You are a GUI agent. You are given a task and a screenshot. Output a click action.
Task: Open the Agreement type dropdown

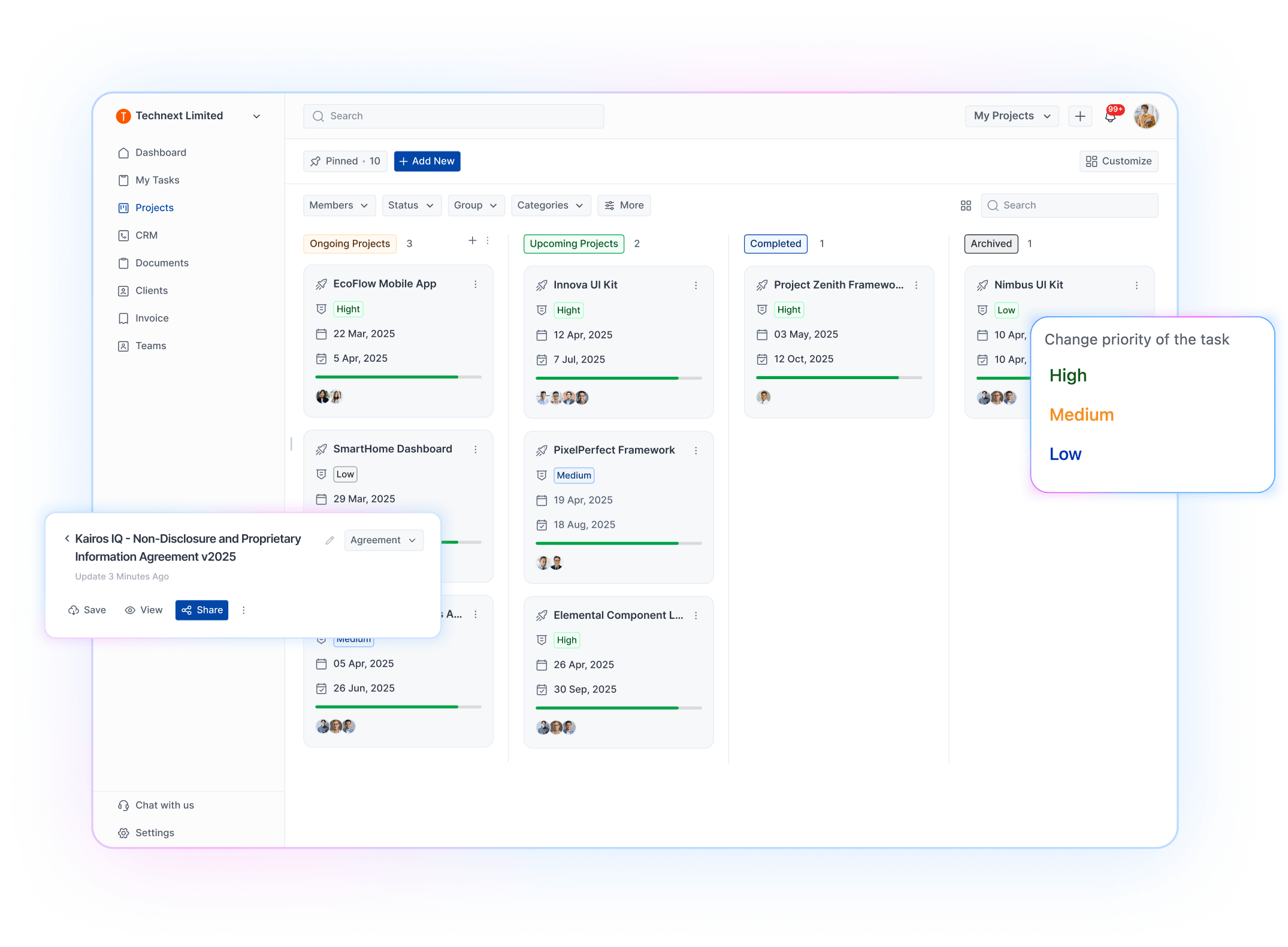coord(383,540)
